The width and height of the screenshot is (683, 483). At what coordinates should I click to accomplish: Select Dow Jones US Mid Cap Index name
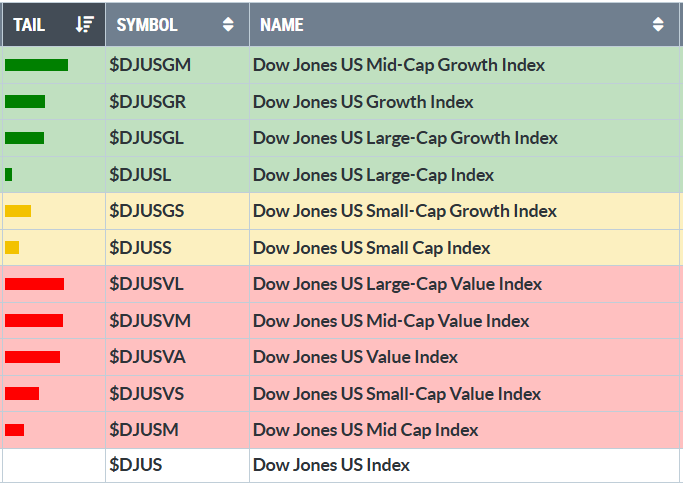point(365,430)
